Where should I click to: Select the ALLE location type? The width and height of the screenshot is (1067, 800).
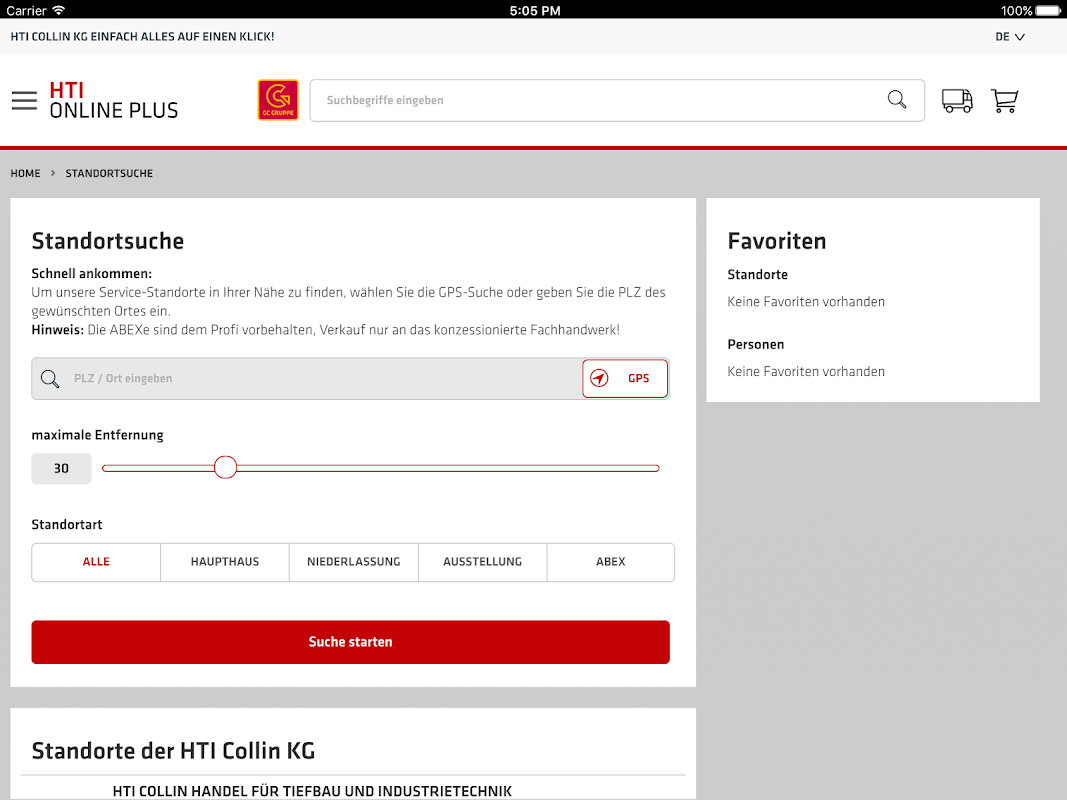[x=96, y=562]
